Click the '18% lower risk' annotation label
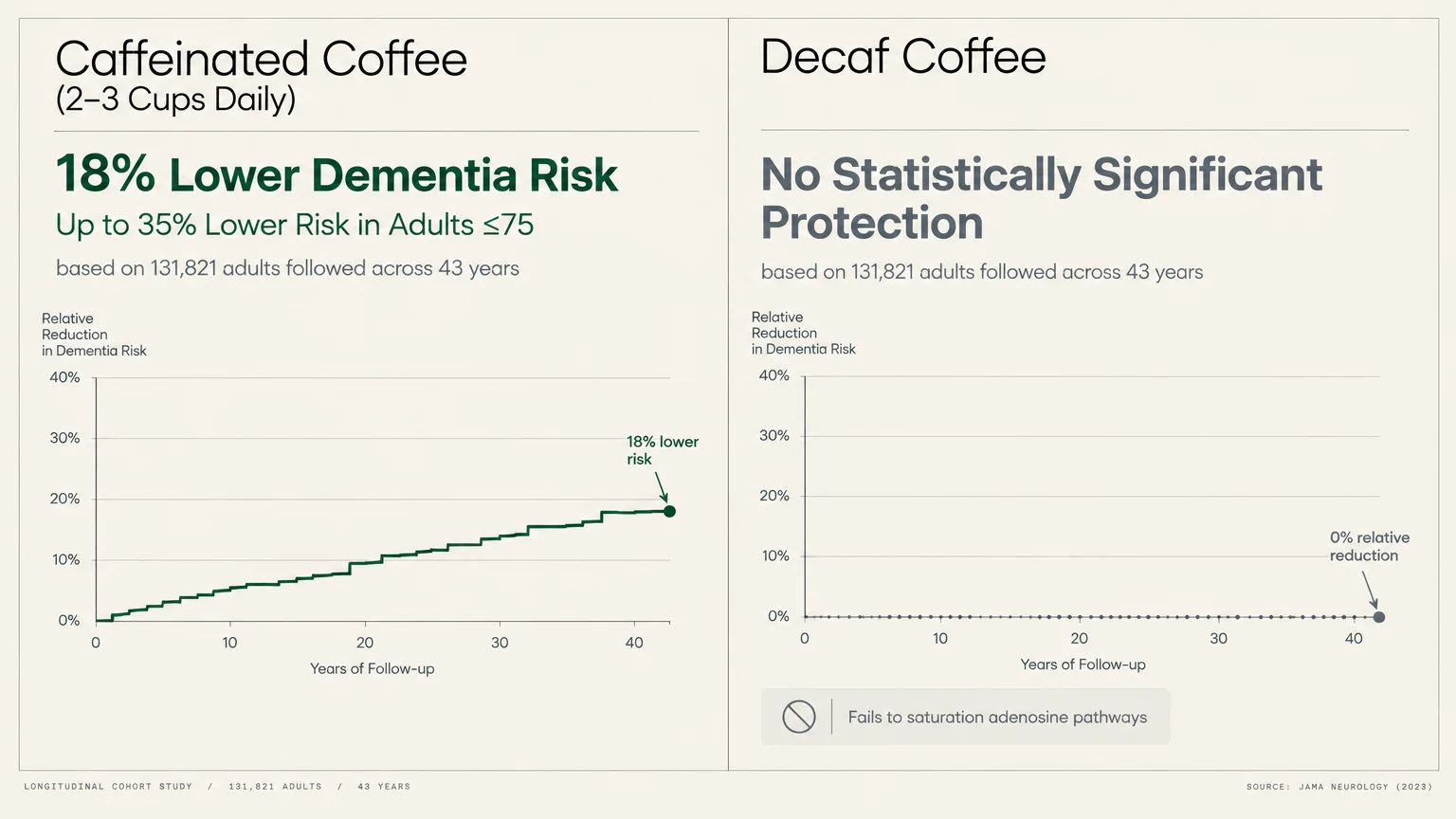The width and height of the screenshot is (1456, 819). pos(662,450)
